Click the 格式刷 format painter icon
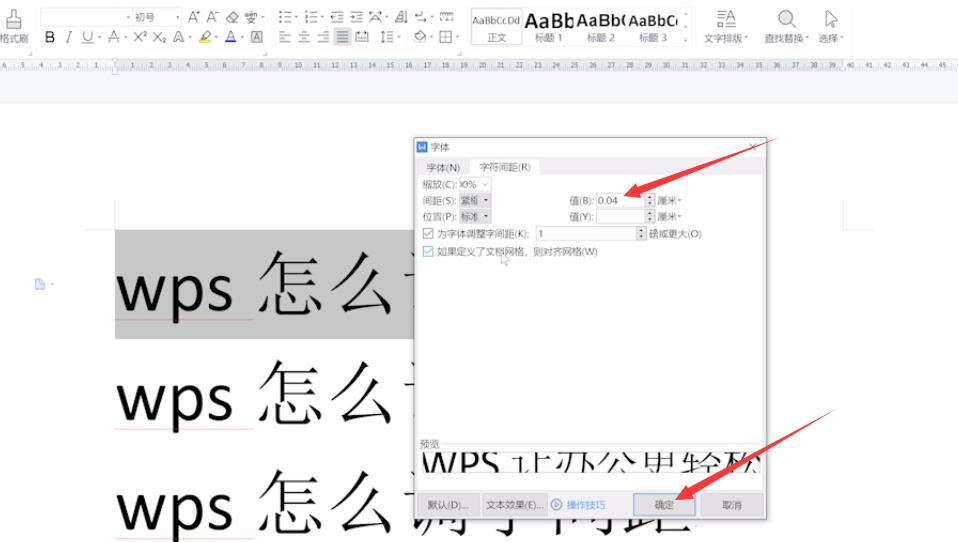The height and width of the screenshot is (542, 958). (x=13, y=25)
